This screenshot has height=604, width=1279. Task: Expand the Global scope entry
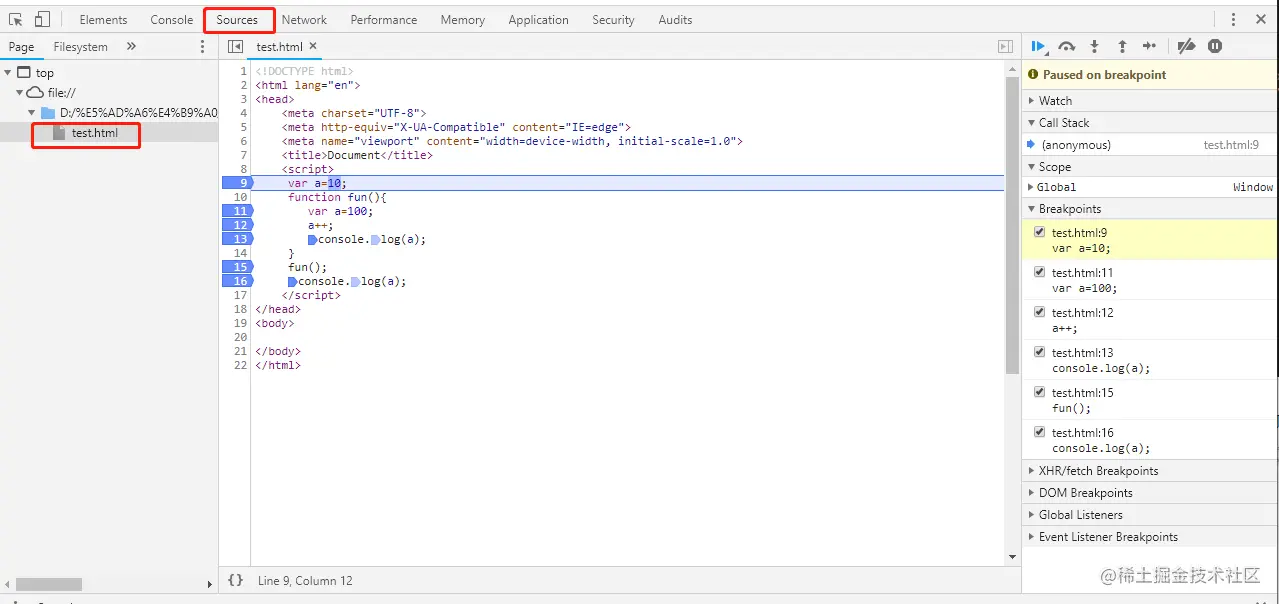(1031, 187)
